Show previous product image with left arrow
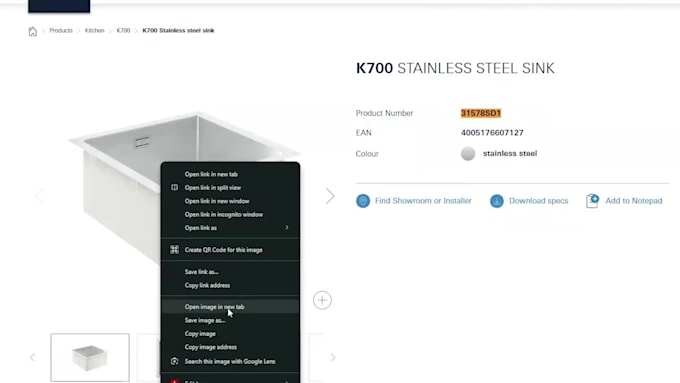This screenshot has width=680, height=383. click(x=40, y=196)
